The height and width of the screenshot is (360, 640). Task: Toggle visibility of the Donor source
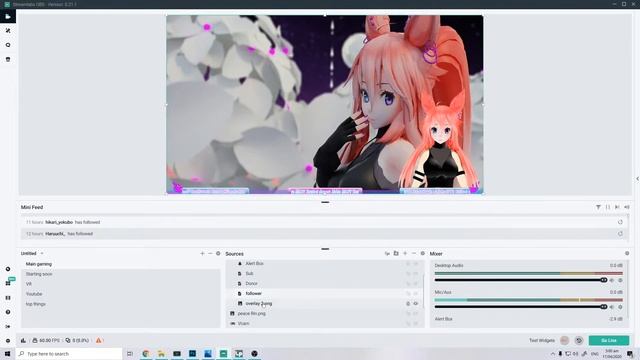(416, 284)
